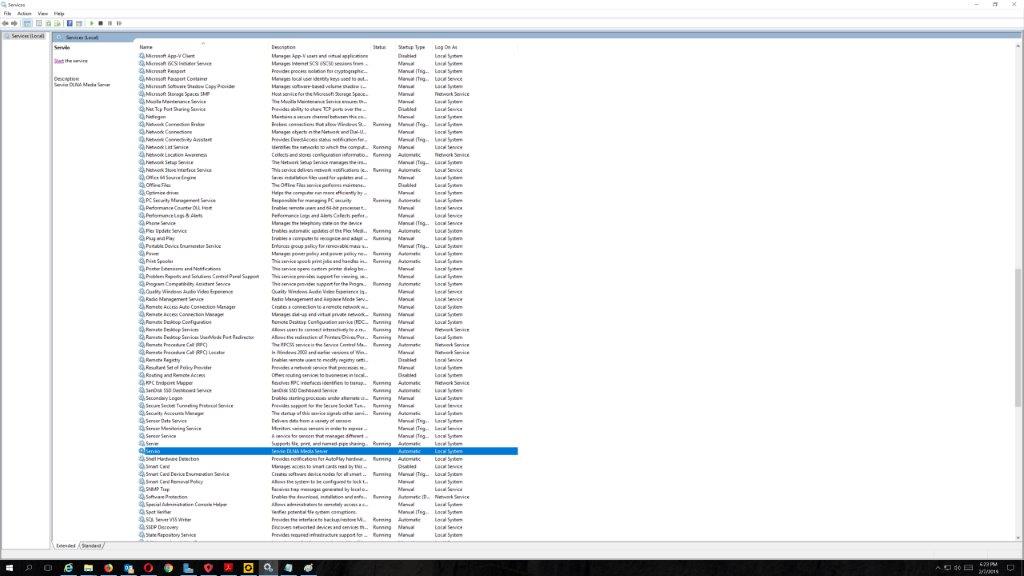
Task: Click the Forward arrow in the toolbar
Action: point(14,24)
